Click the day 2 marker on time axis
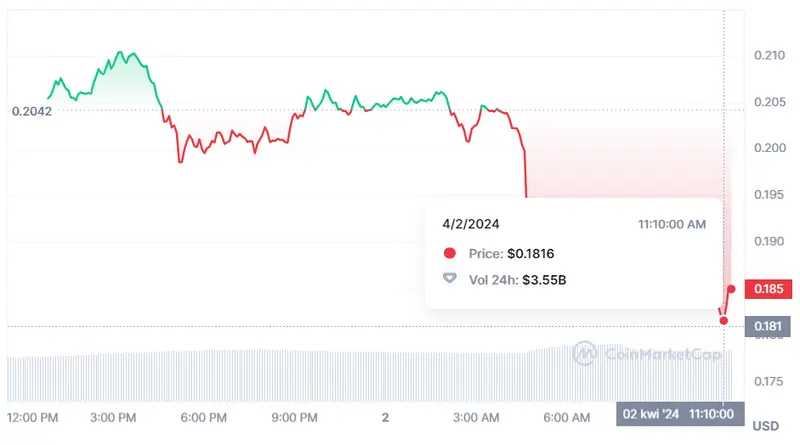The height and width of the screenshot is (445, 800). coord(384,416)
